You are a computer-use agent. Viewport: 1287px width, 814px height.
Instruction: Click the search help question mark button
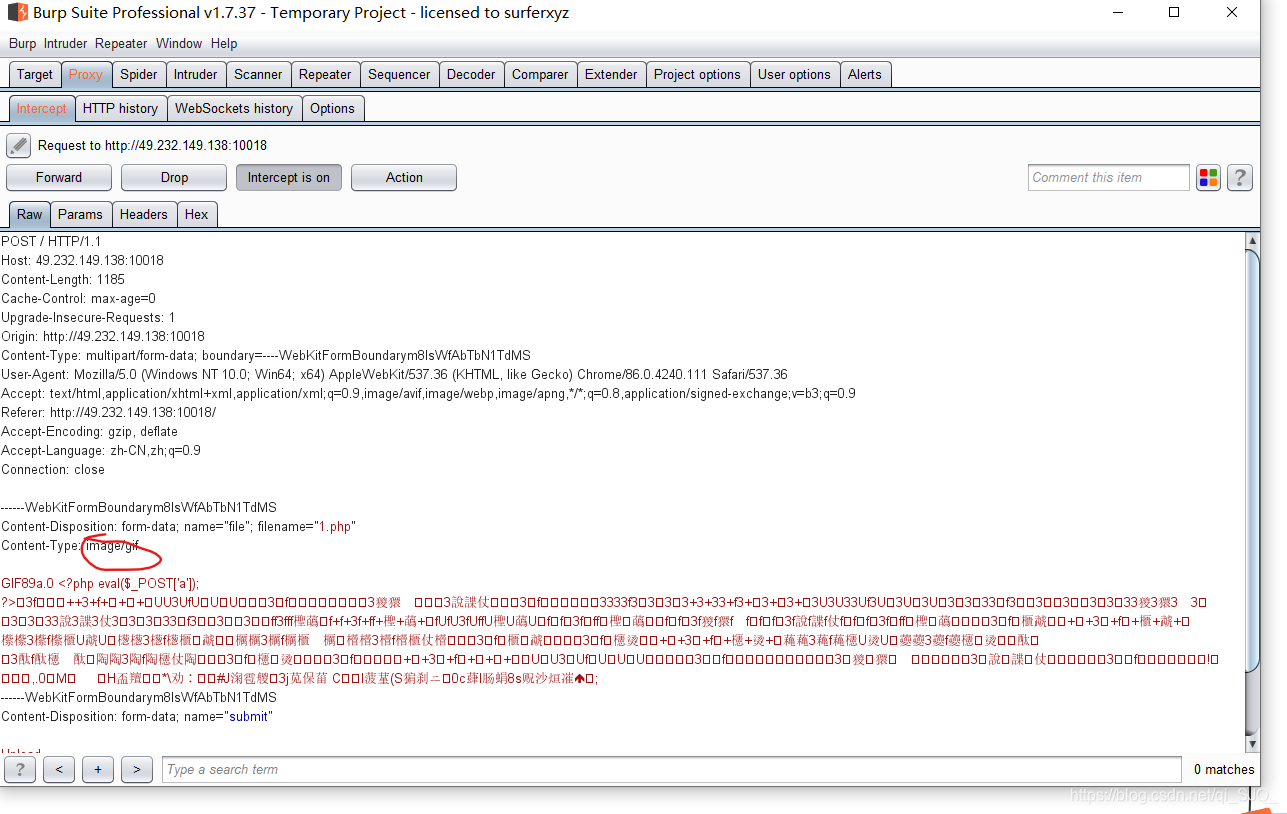pyautogui.click(x=19, y=769)
